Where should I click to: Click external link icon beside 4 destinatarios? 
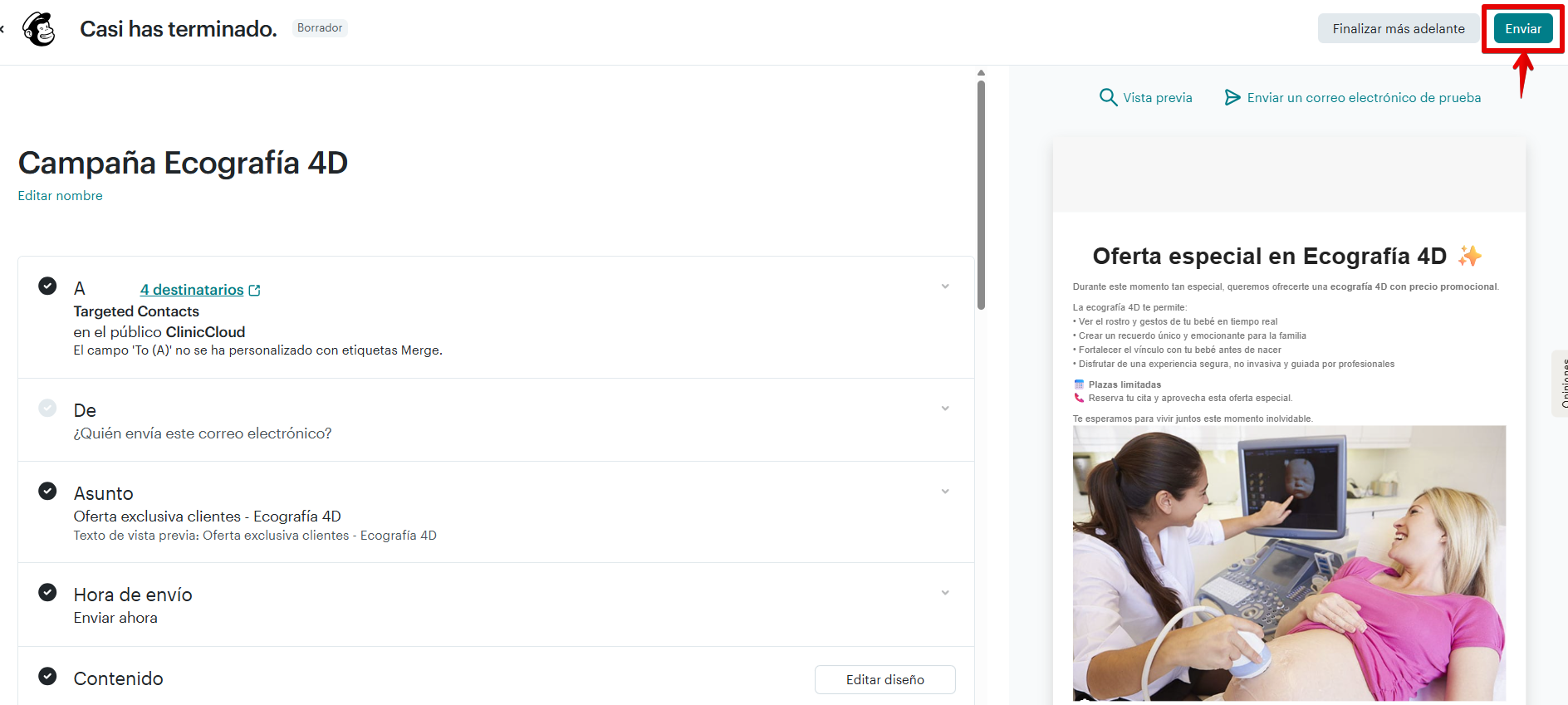pos(255,291)
